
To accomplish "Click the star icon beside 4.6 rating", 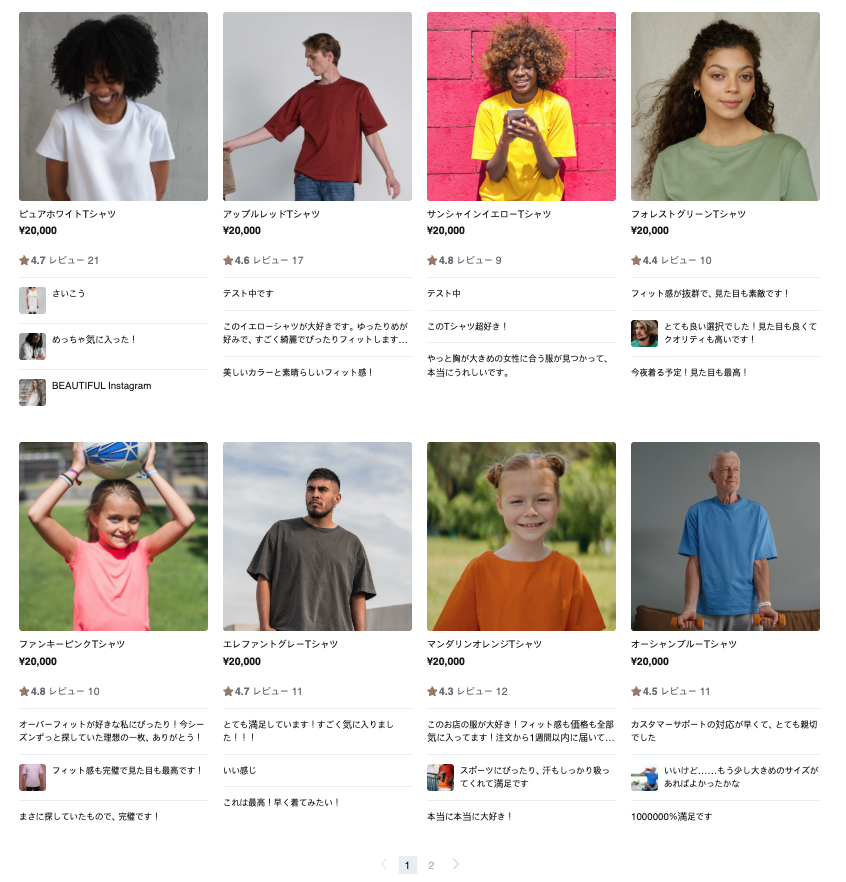I will point(228,260).
